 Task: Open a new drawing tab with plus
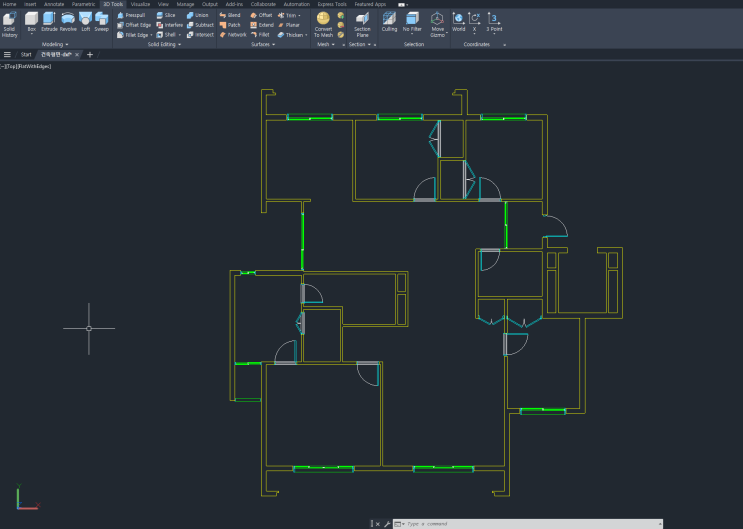coord(90,55)
